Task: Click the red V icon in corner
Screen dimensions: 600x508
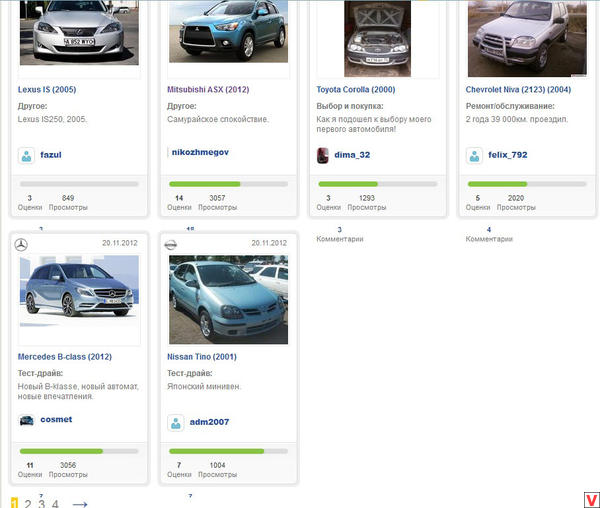Action: pos(592,500)
